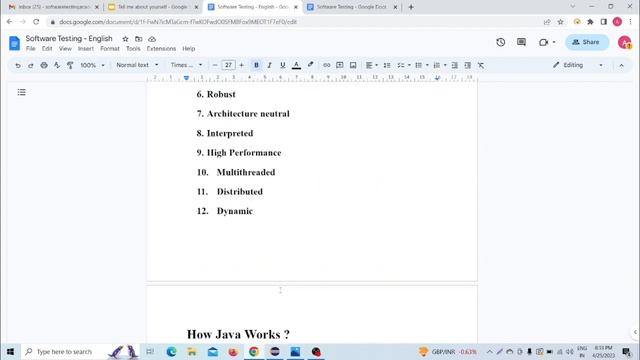Insert a link with the link icon

pos(327,65)
